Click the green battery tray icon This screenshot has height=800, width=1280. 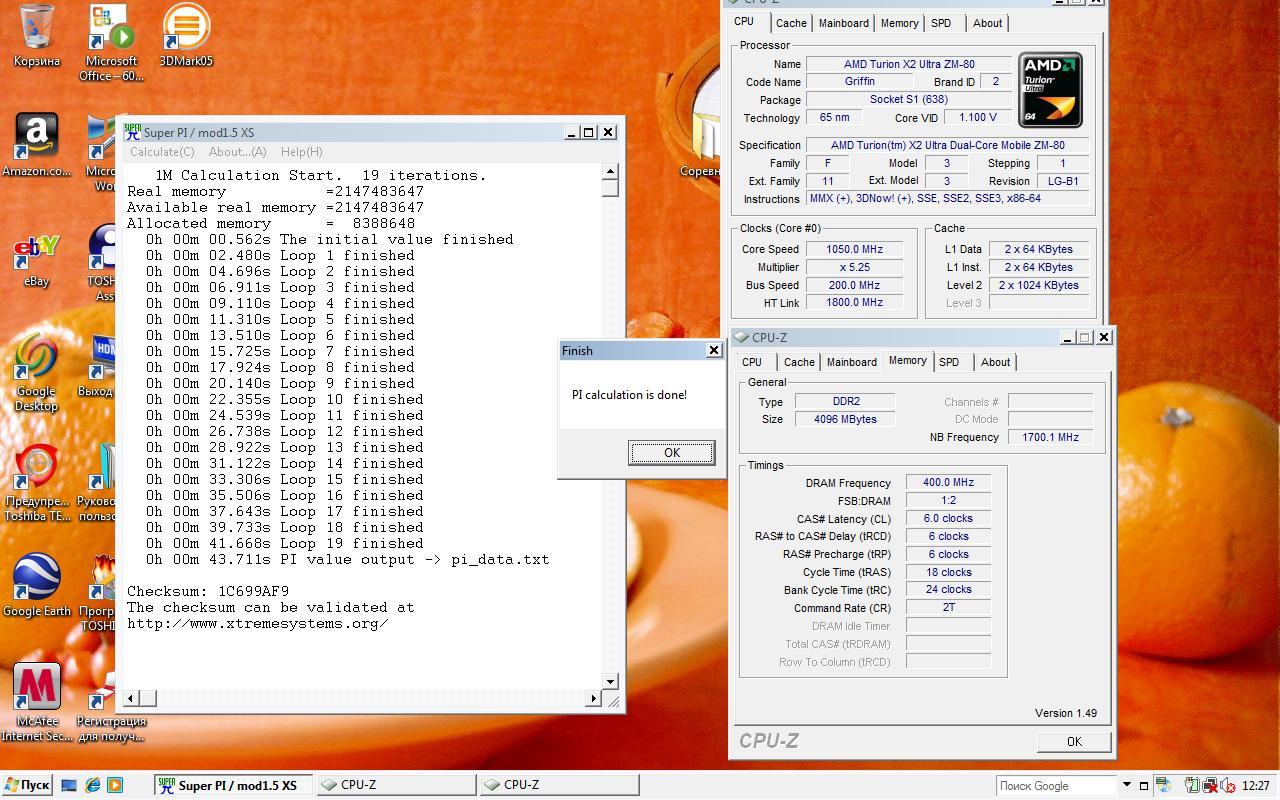pyautogui.click(x=1193, y=785)
